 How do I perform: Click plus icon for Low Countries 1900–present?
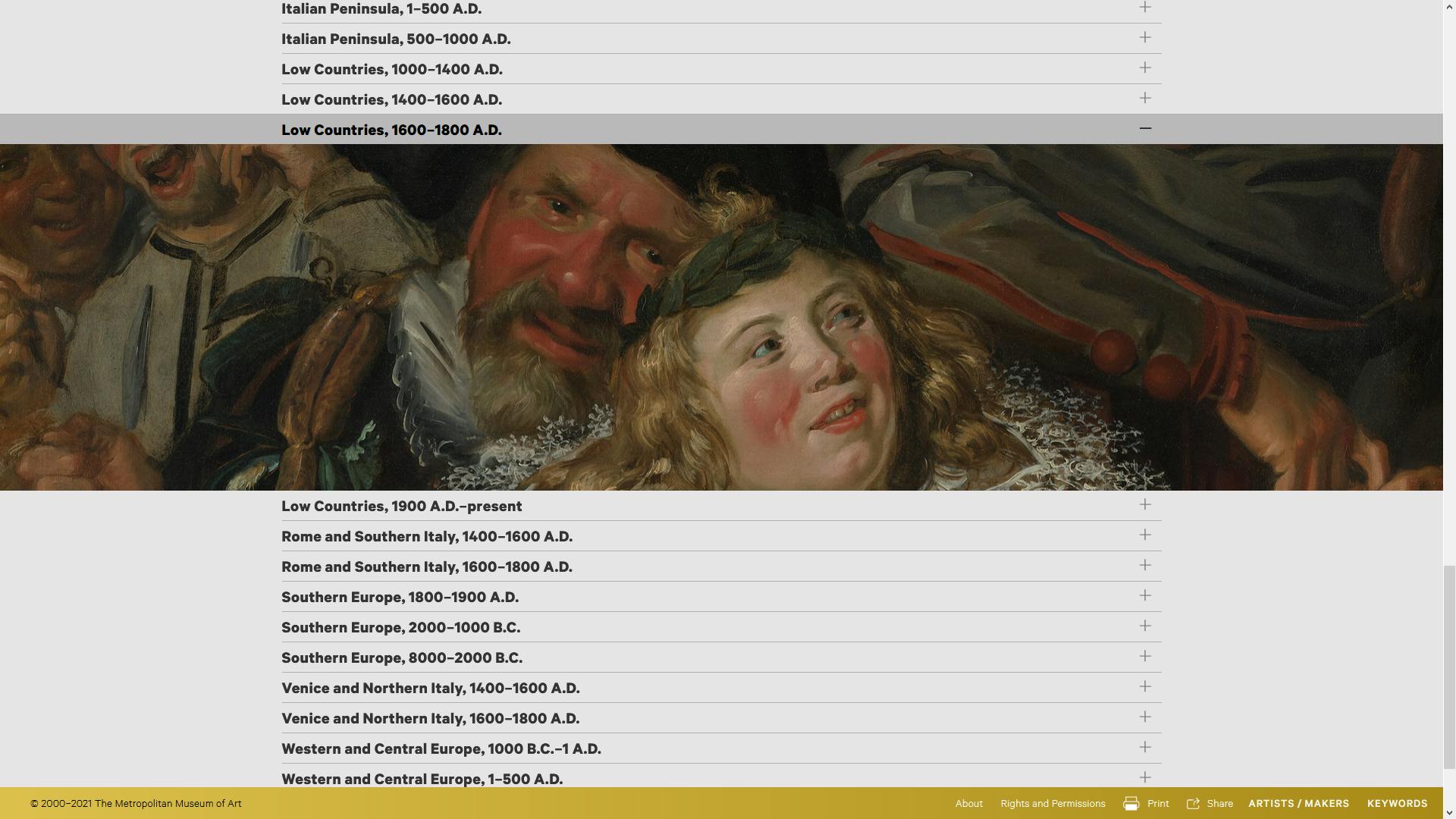(x=1145, y=505)
